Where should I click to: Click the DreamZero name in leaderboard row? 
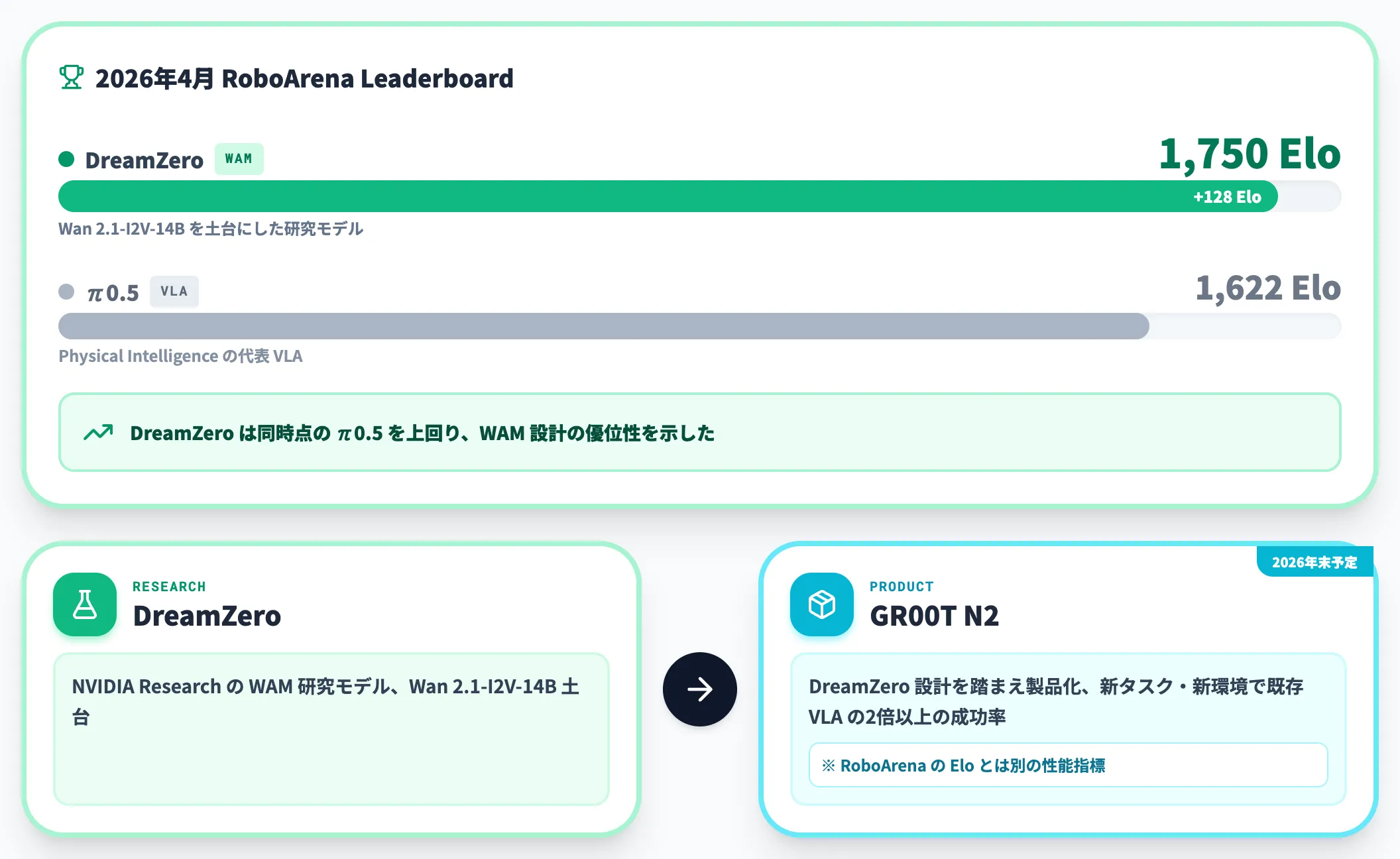145,160
